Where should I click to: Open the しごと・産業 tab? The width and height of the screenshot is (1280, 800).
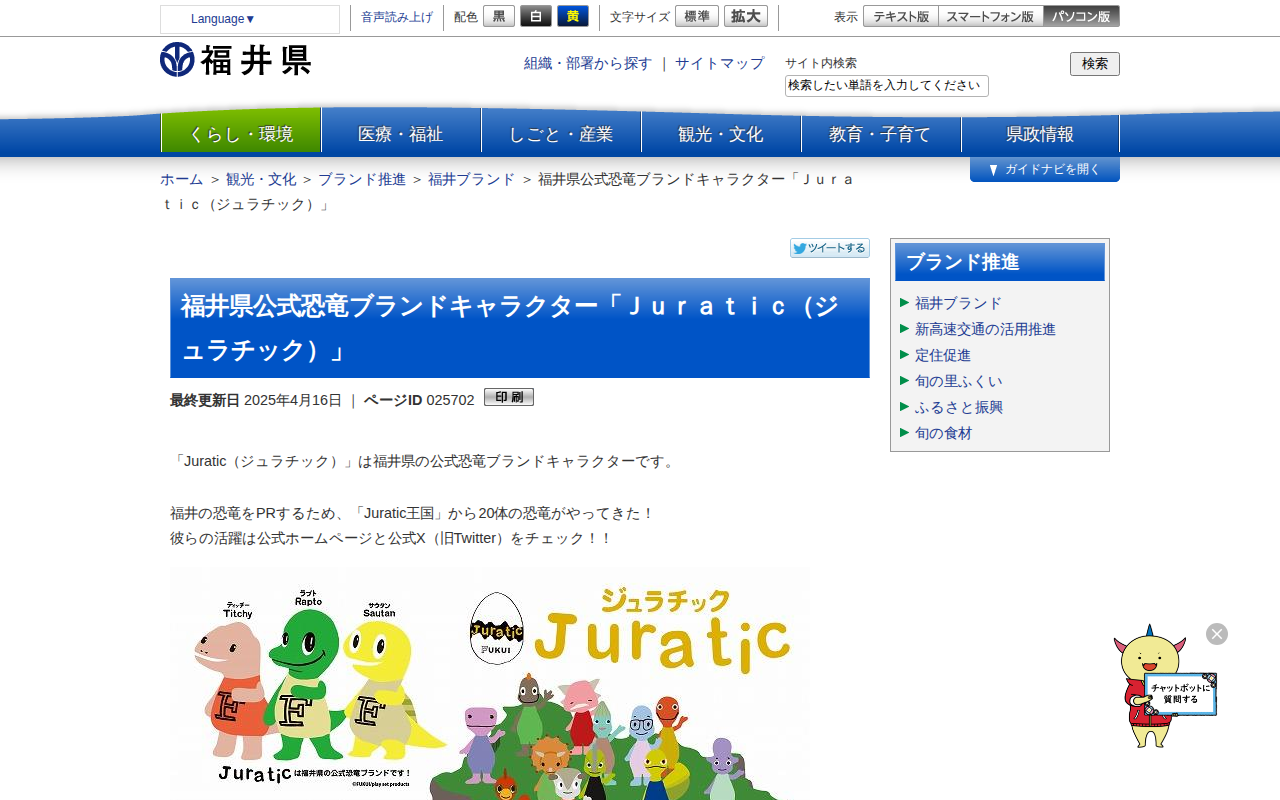click(x=561, y=133)
